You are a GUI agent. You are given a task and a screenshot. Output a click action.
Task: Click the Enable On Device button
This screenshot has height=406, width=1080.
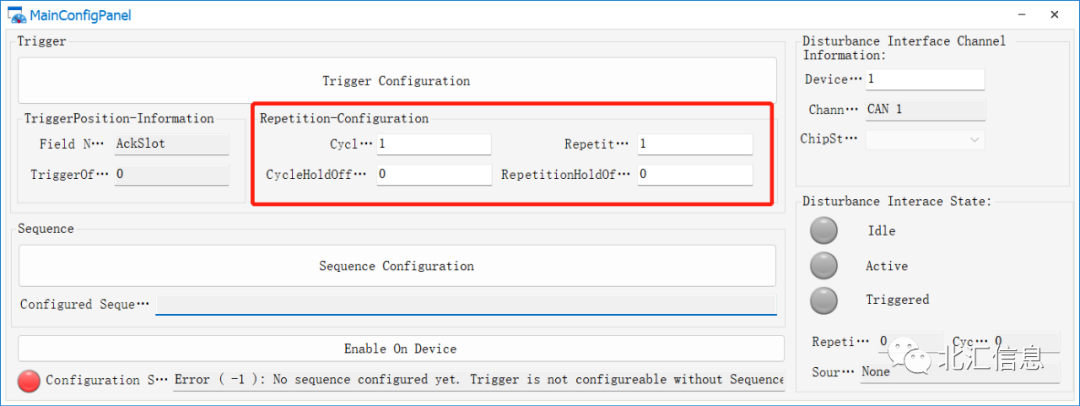click(400, 349)
